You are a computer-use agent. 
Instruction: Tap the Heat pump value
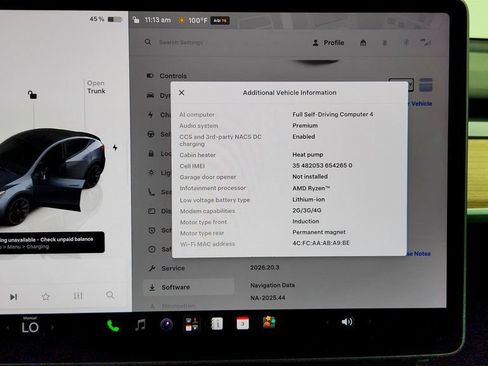(x=308, y=155)
